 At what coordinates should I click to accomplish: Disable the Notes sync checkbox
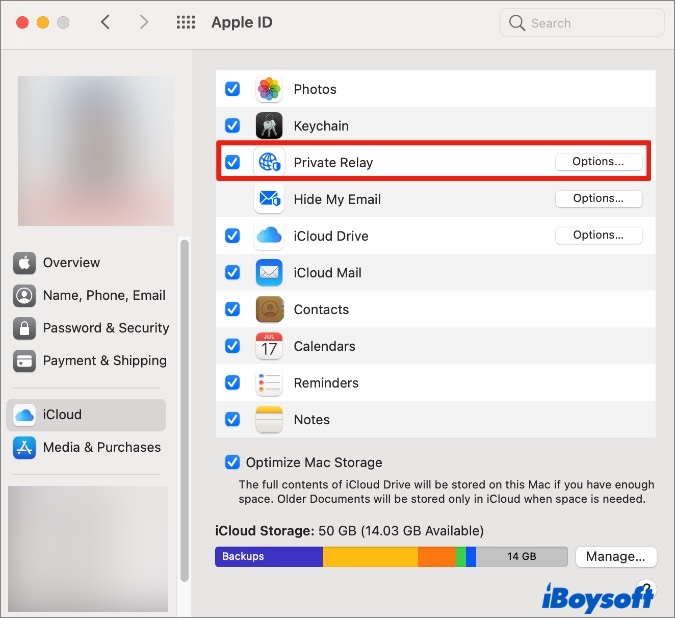pos(233,419)
